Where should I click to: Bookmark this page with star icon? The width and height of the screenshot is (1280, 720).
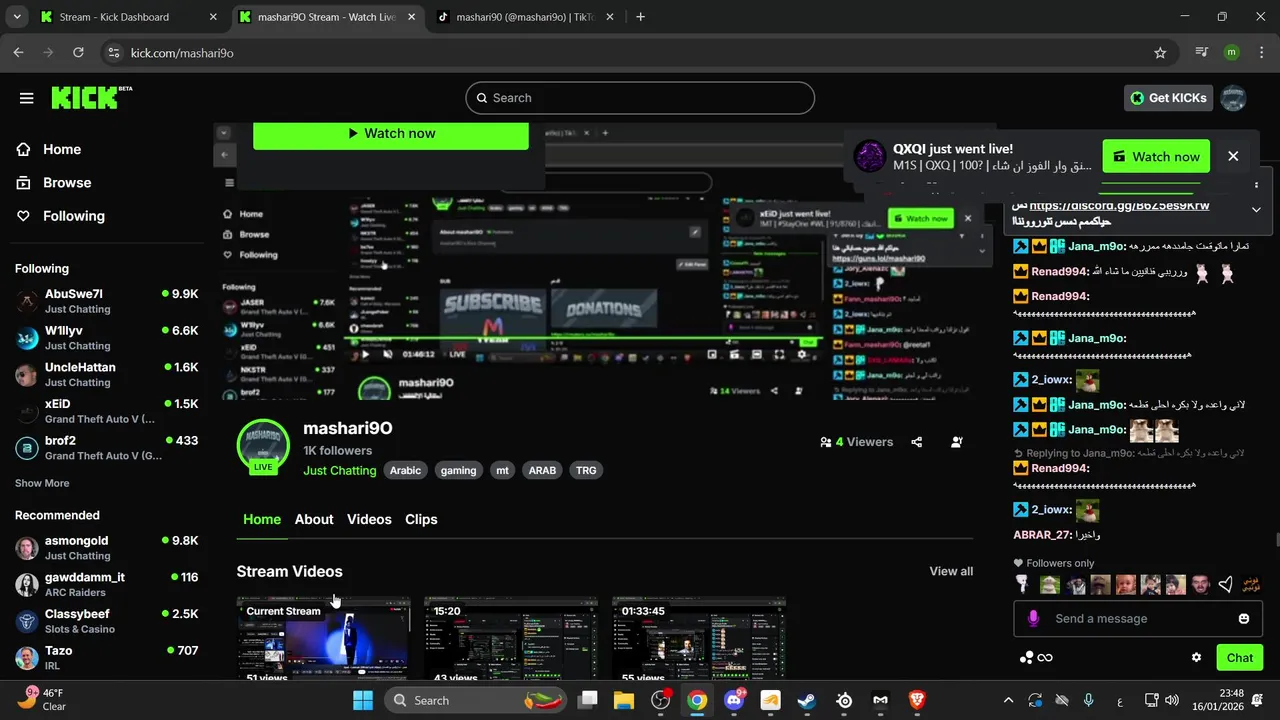(1160, 53)
